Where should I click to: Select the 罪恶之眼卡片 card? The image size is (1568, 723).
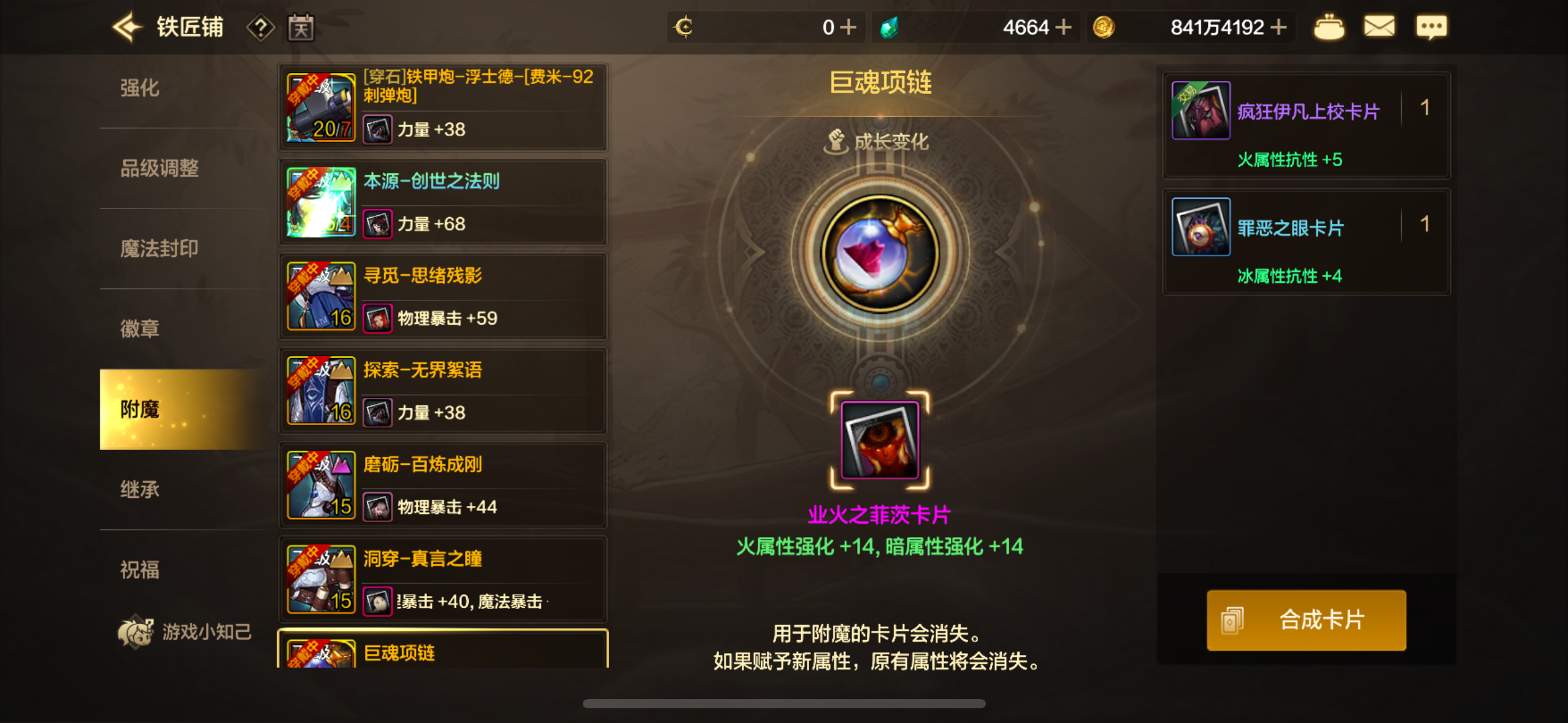(1306, 242)
